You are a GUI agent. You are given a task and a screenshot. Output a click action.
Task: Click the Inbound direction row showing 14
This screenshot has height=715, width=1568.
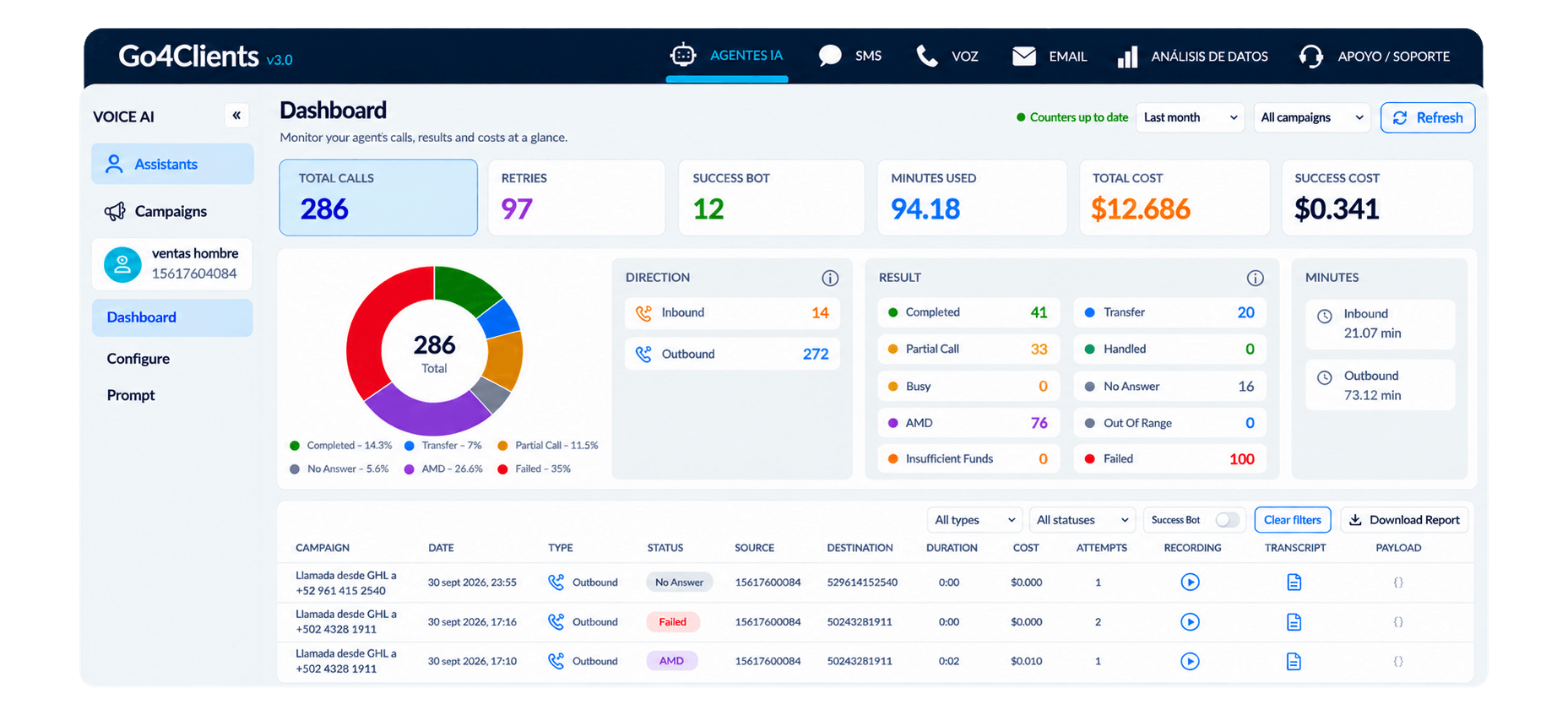tap(732, 312)
